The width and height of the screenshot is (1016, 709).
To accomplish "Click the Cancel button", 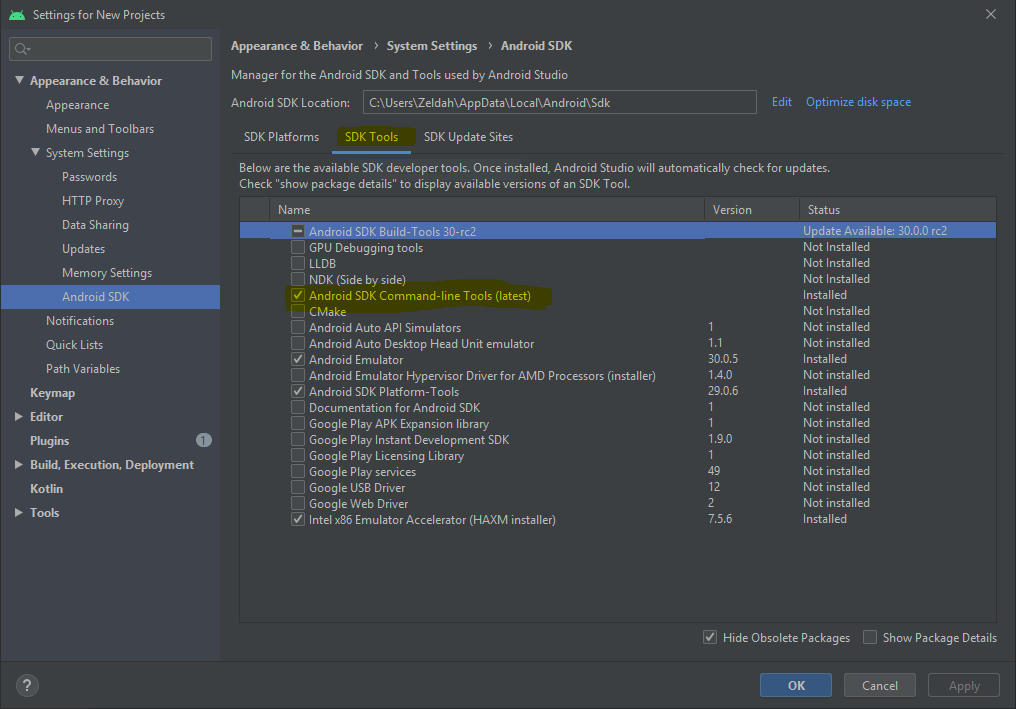I will [x=880, y=685].
